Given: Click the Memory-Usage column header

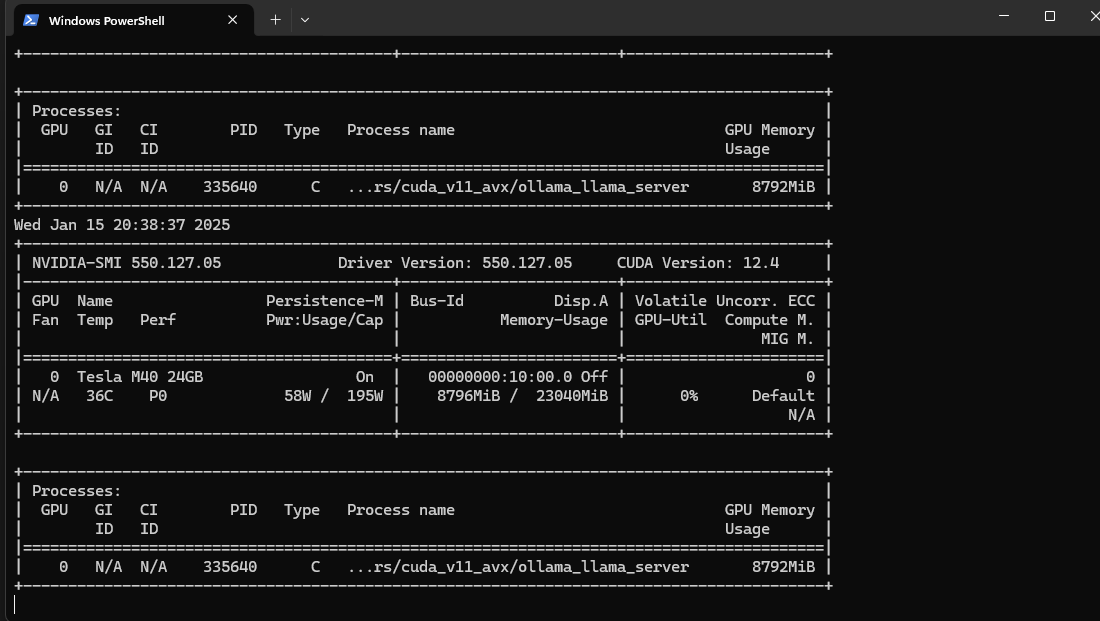Looking at the screenshot, I should (554, 320).
